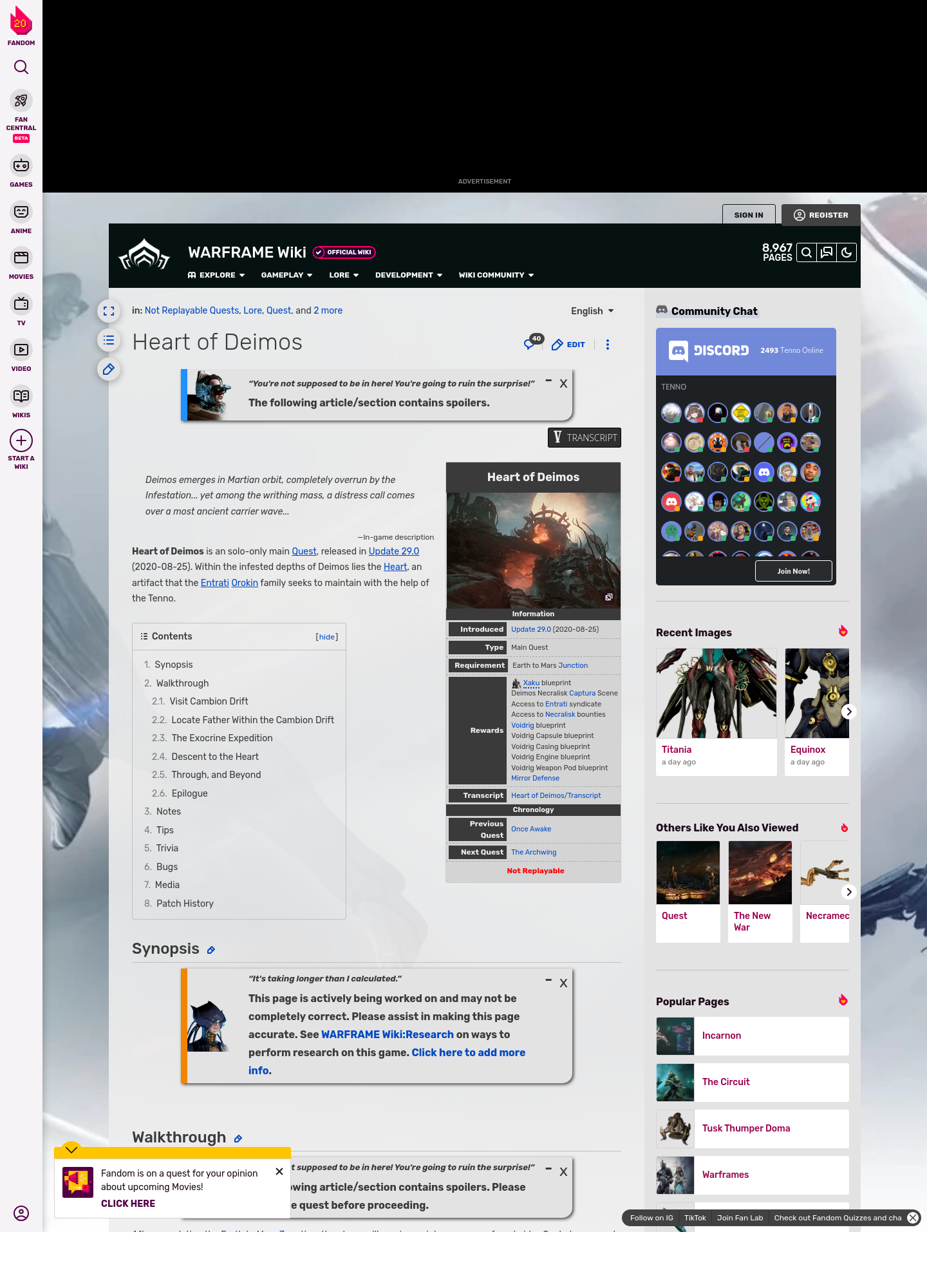Open the Games sidebar icon
927x1288 pixels.
click(21, 166)
